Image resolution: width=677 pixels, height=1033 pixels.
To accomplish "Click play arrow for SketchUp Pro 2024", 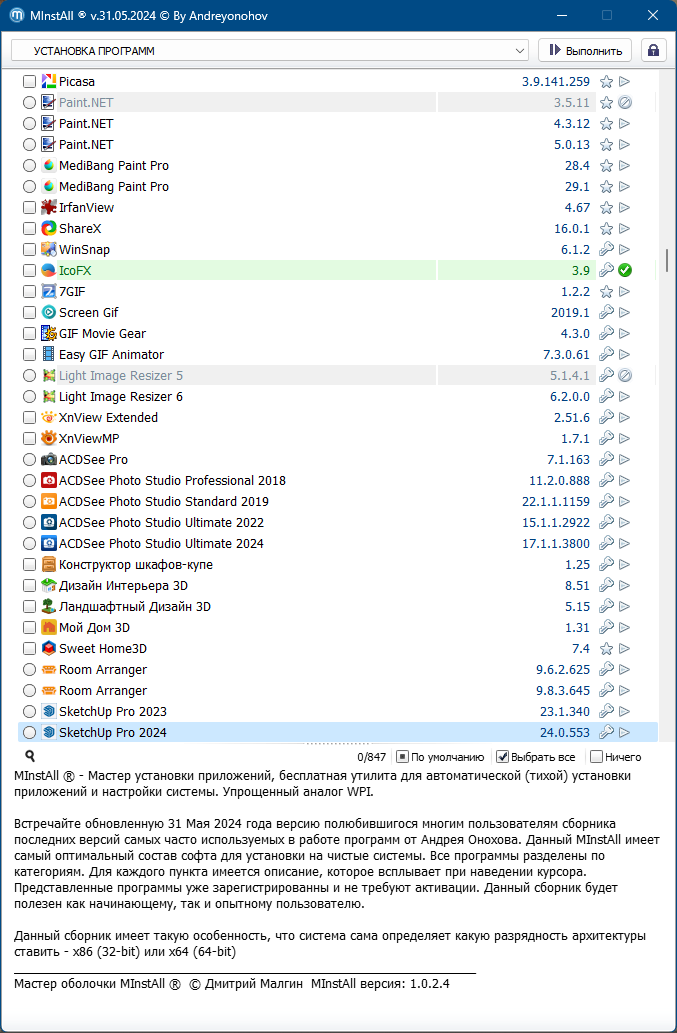I will coord(624,732).
